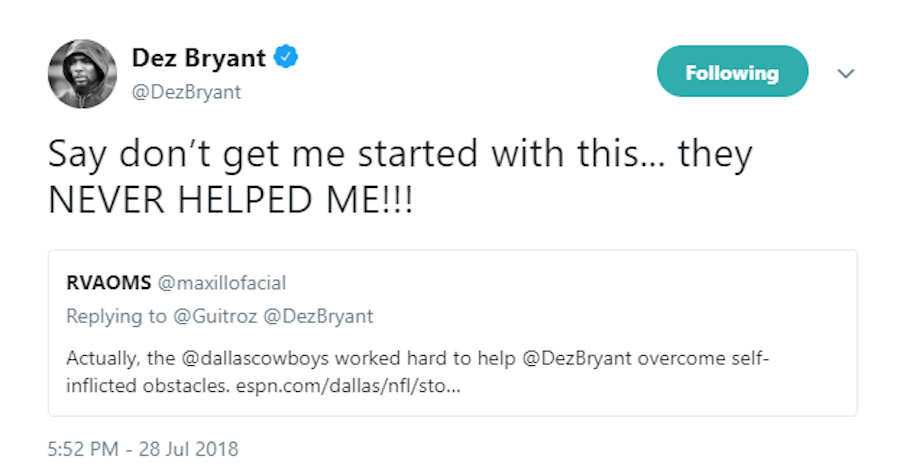Open the Dez Bryant display name link
Viewport: 900px width, 469px height.
(199, 58)
